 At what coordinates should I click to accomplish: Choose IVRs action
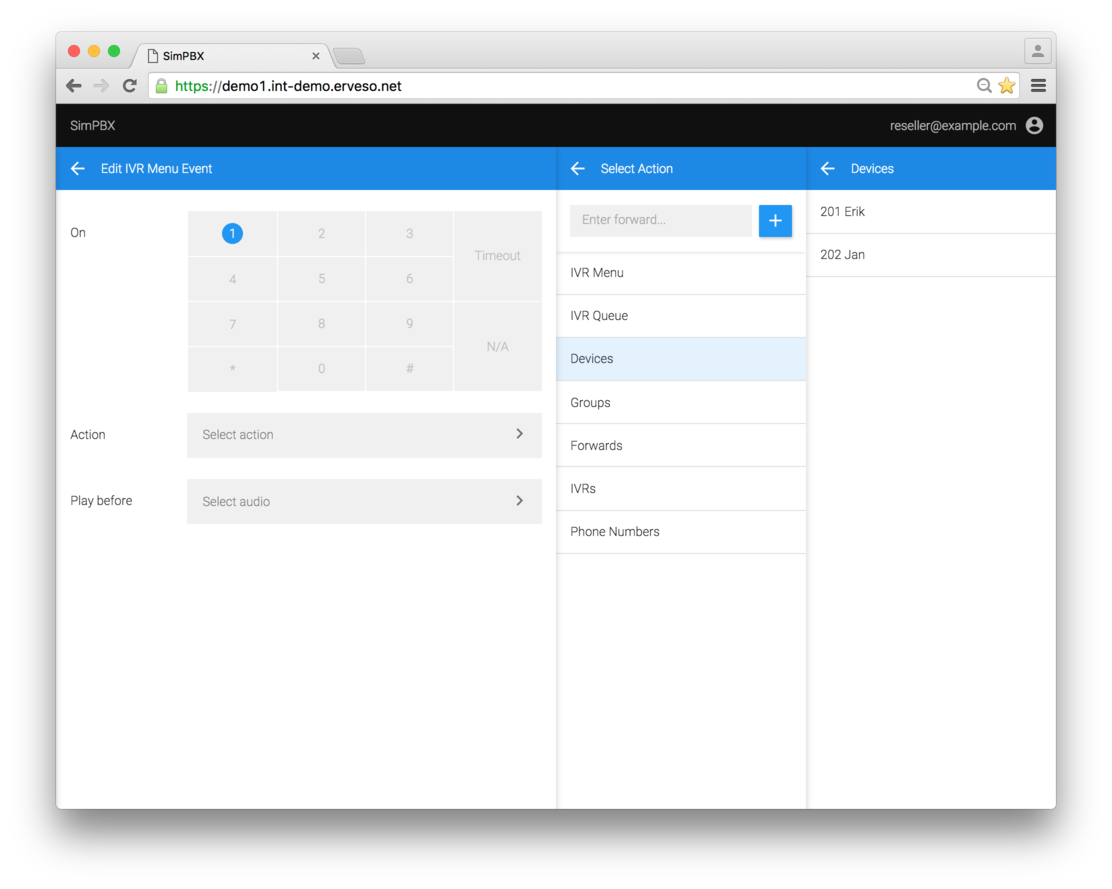(682, 489)
